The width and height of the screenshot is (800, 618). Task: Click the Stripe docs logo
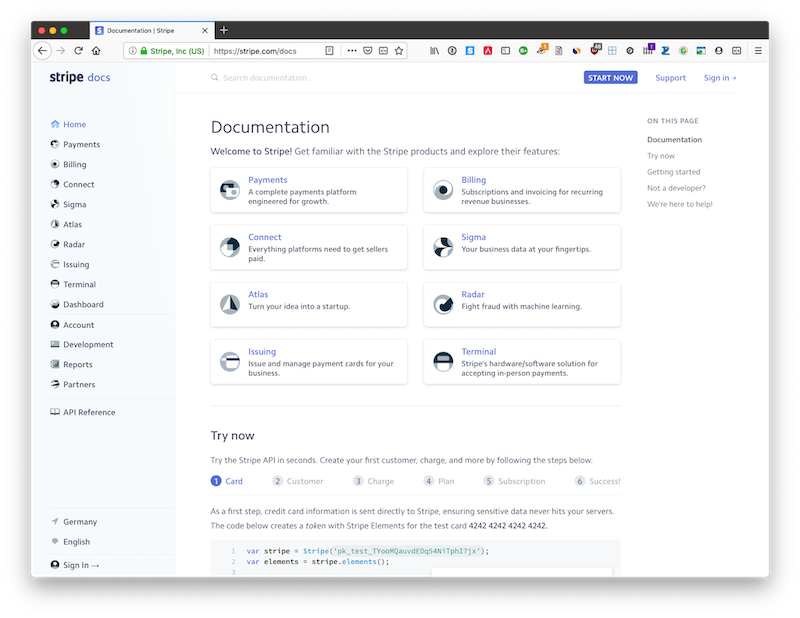(x=80, y=77)
